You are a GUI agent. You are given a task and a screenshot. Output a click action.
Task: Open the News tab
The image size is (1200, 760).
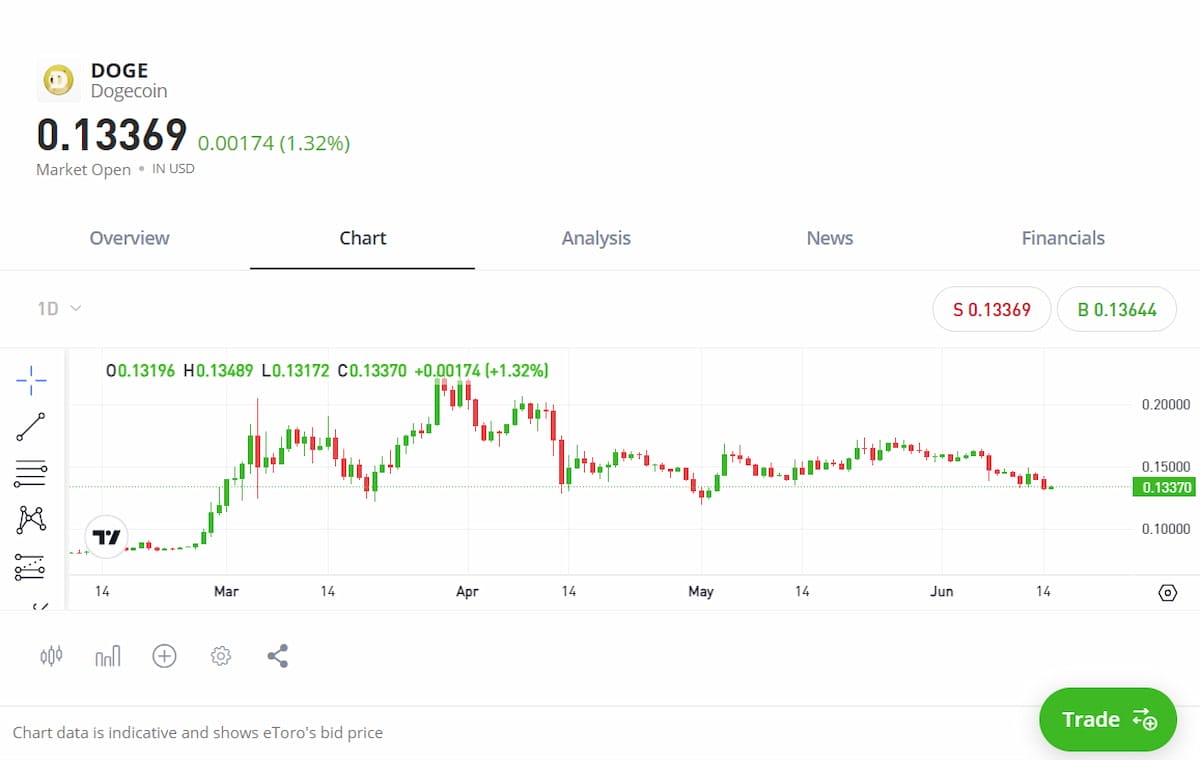point(829,238)
